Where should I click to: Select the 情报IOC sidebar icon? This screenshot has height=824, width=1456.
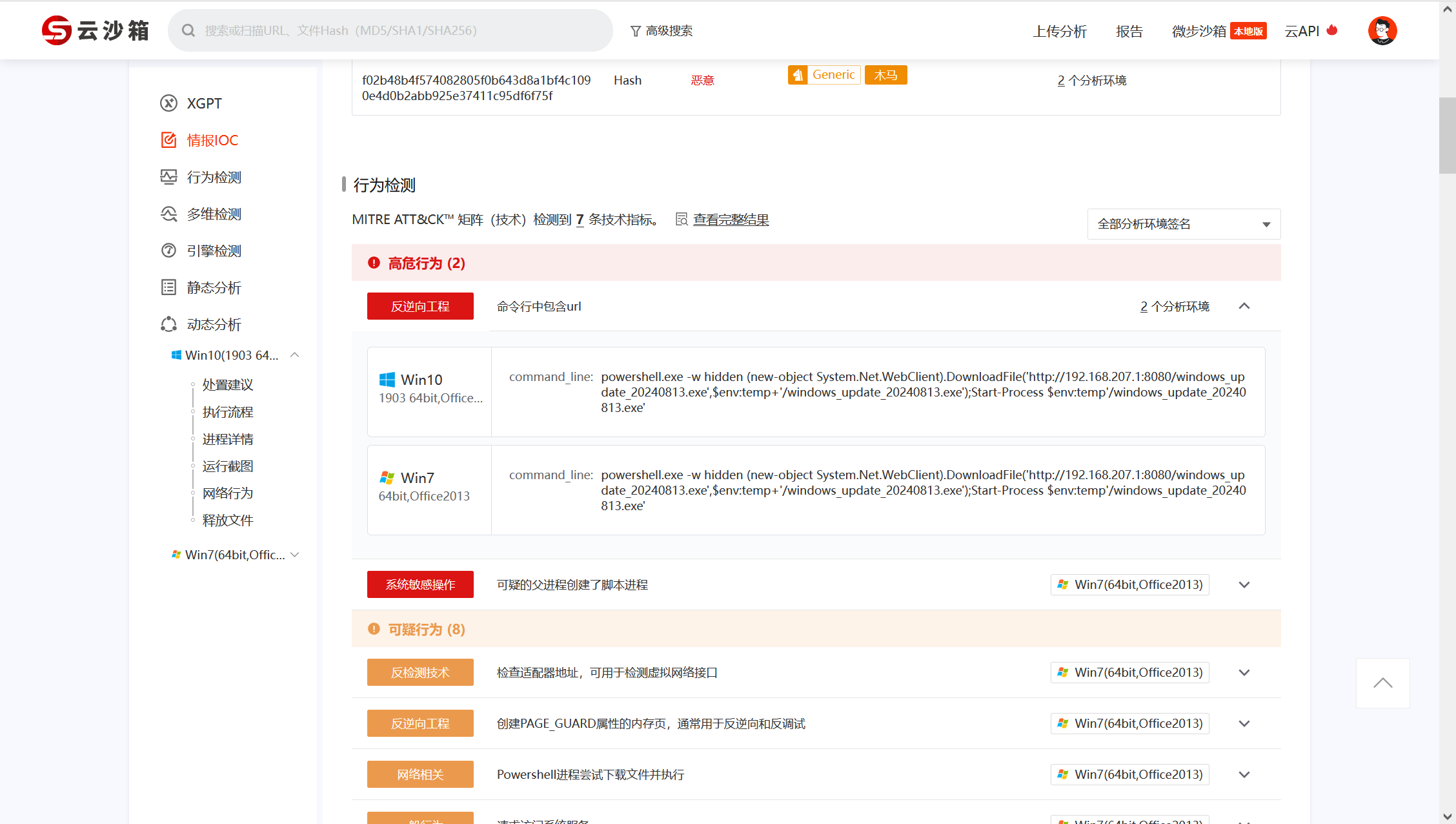click(x=168, y=140)
